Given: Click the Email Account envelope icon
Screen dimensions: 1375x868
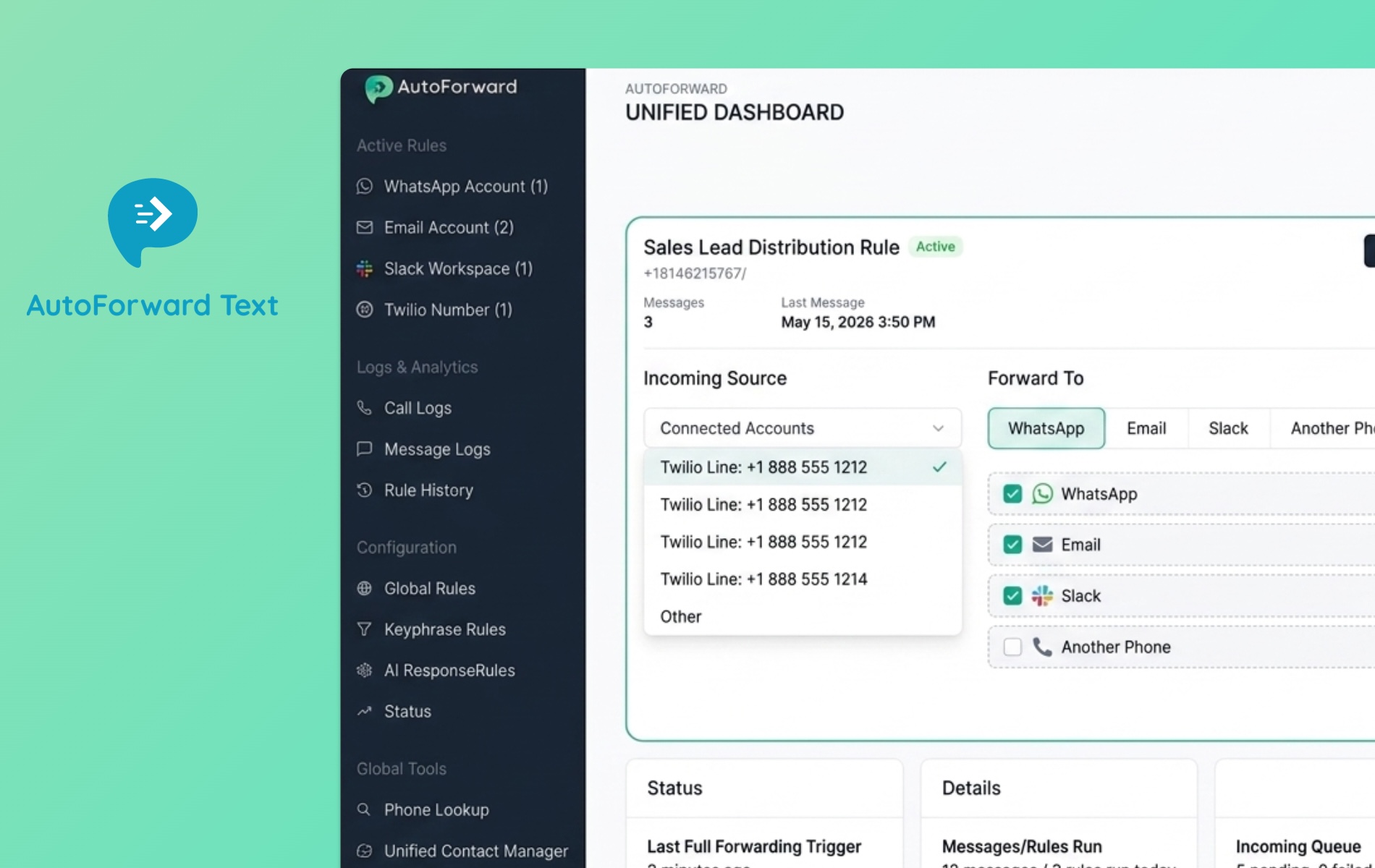Looking at the screenshot, I should pos(365,228).
